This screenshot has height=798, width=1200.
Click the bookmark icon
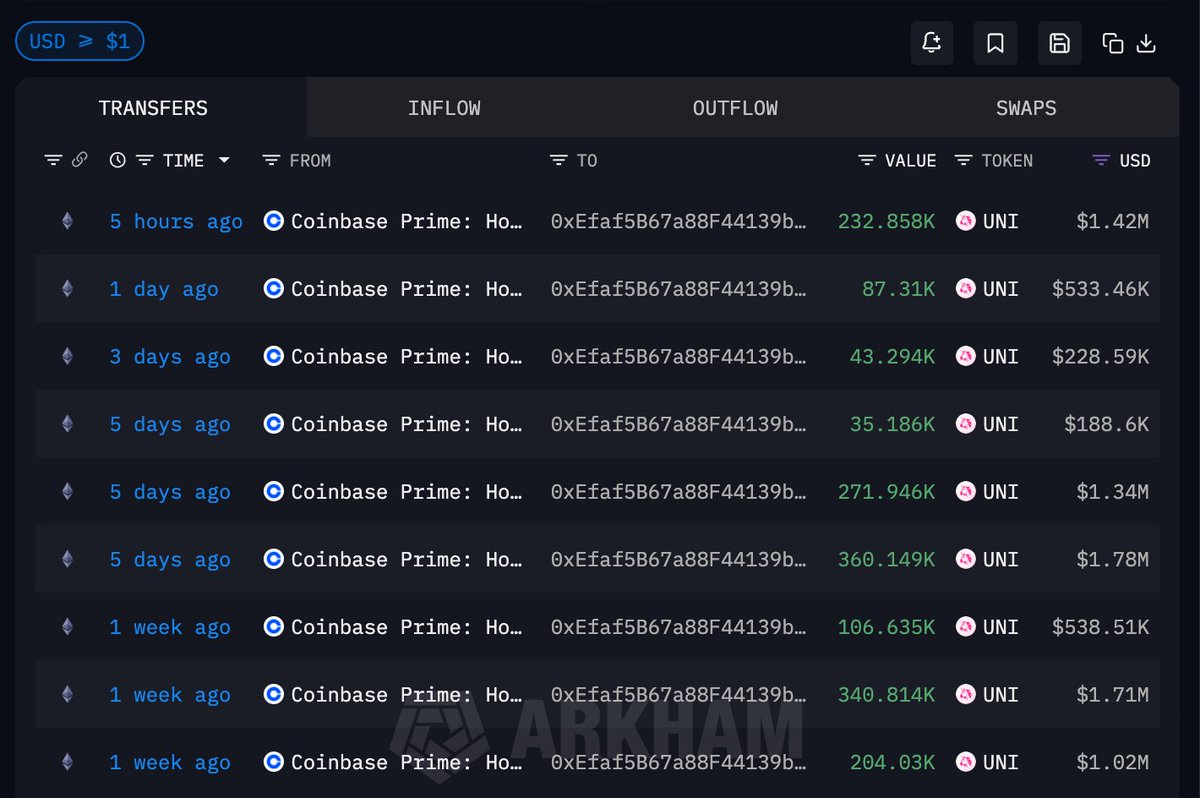click(x=995, y=43)
